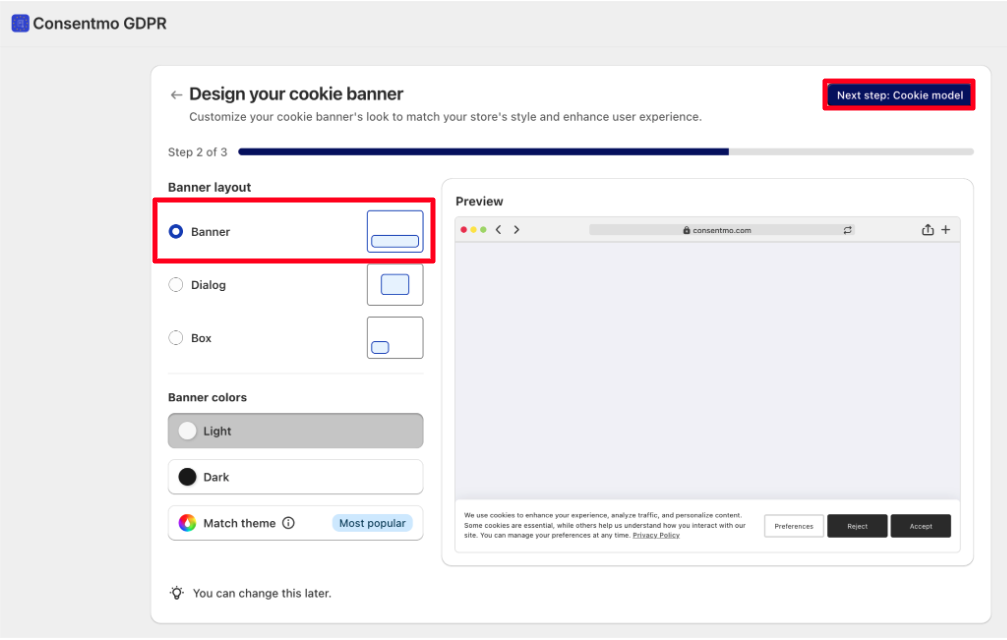Select the Dialog layout radio button
Image resolution: width=1007 pixels, height=640 pixels.
pyautogui.click(x=176, y=285)
